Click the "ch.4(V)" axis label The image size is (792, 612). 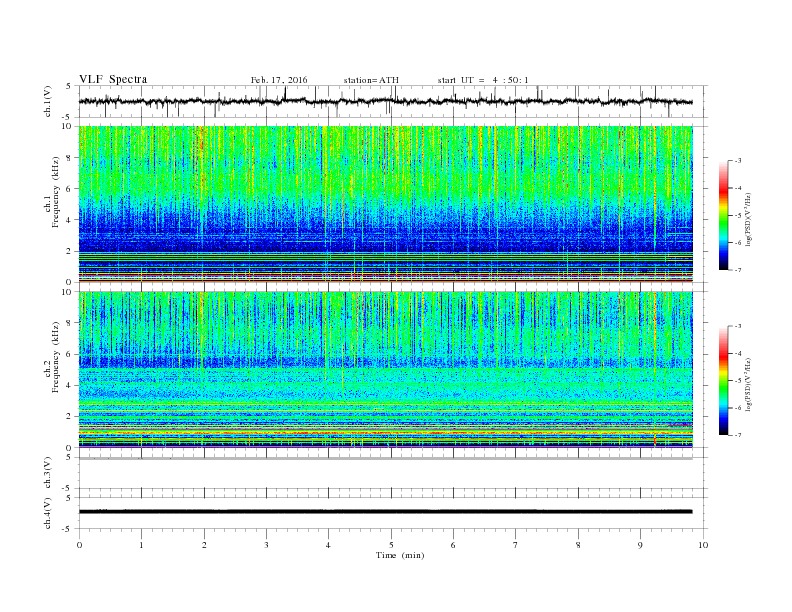[48, 513]
